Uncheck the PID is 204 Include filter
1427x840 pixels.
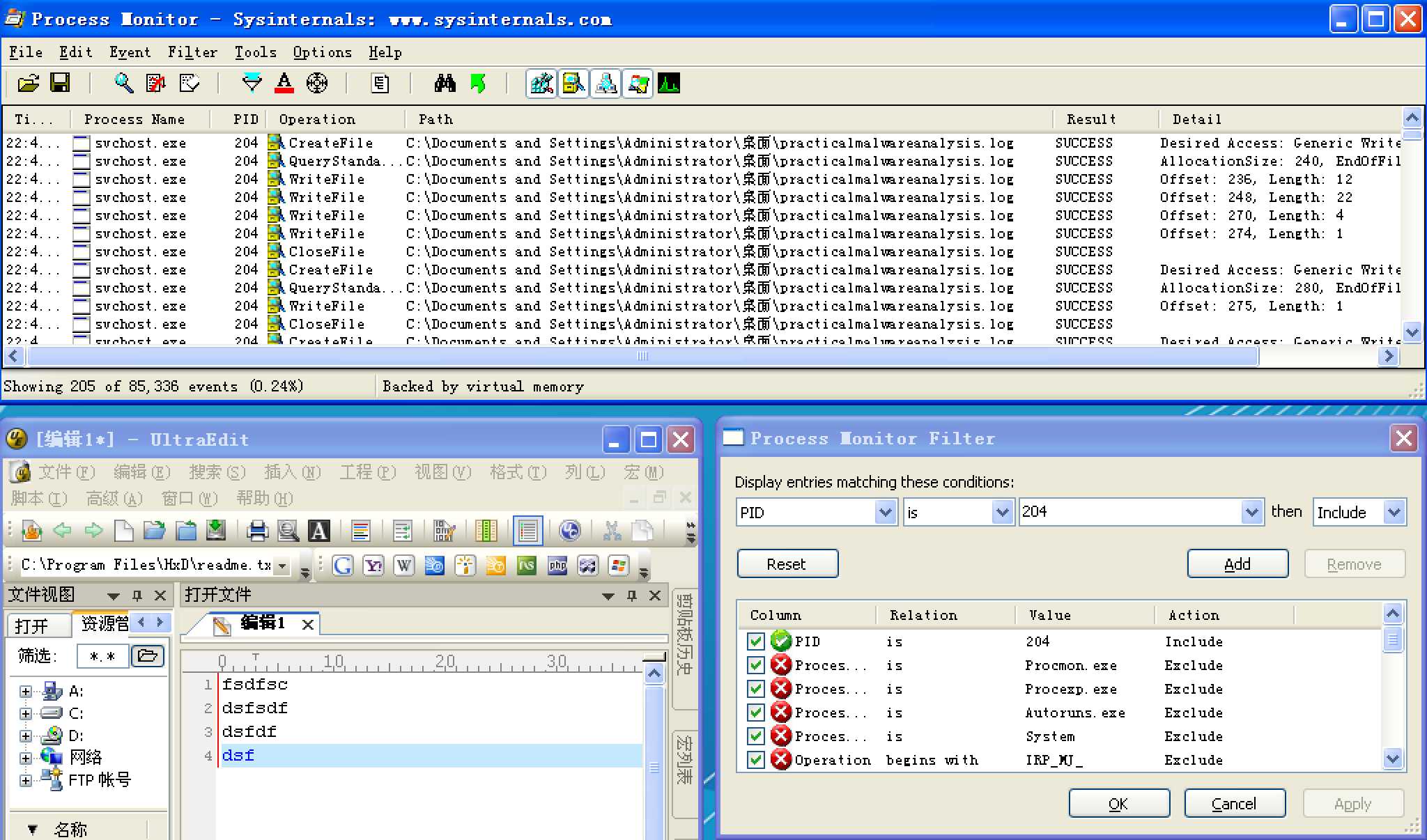tap(755, 641)
